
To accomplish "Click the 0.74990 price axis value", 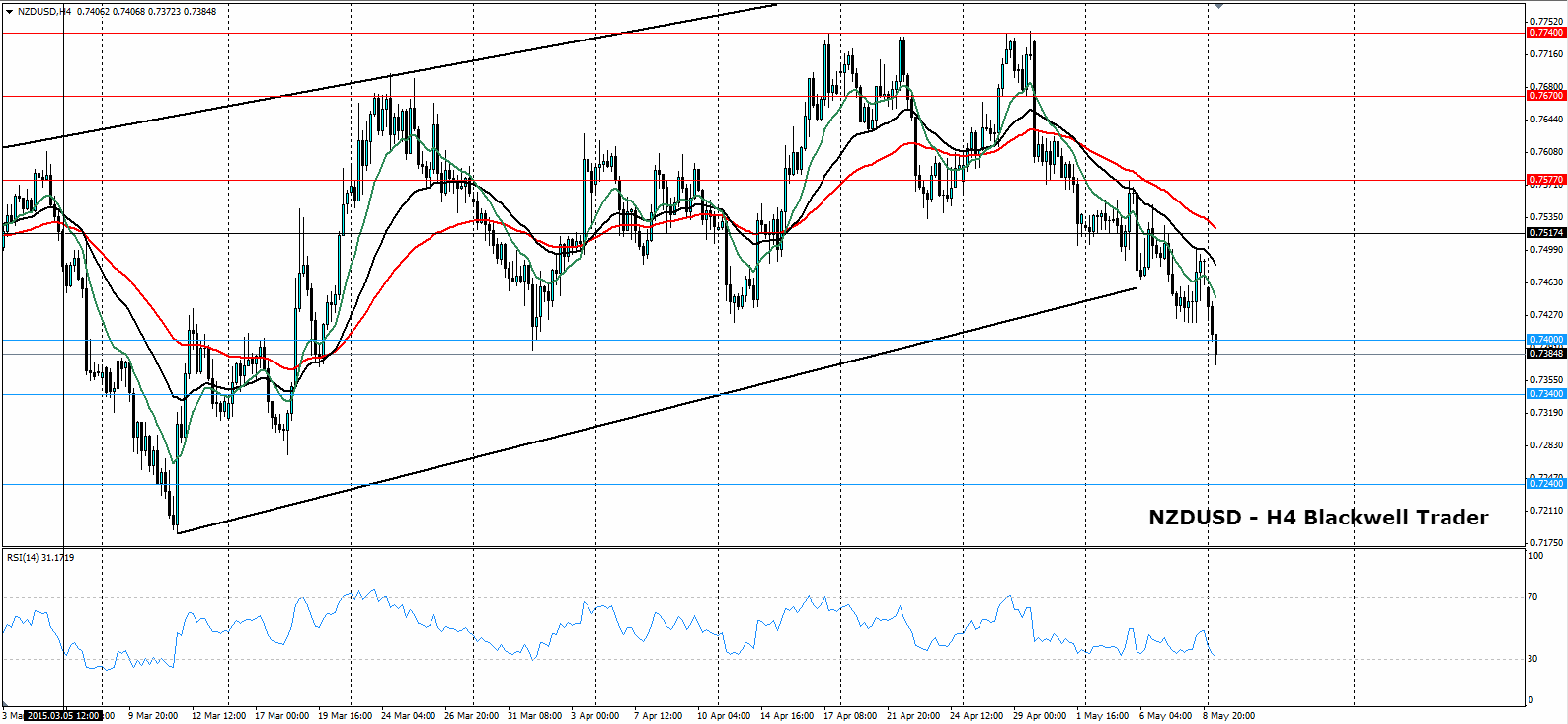I will [x=1546, y=250].
